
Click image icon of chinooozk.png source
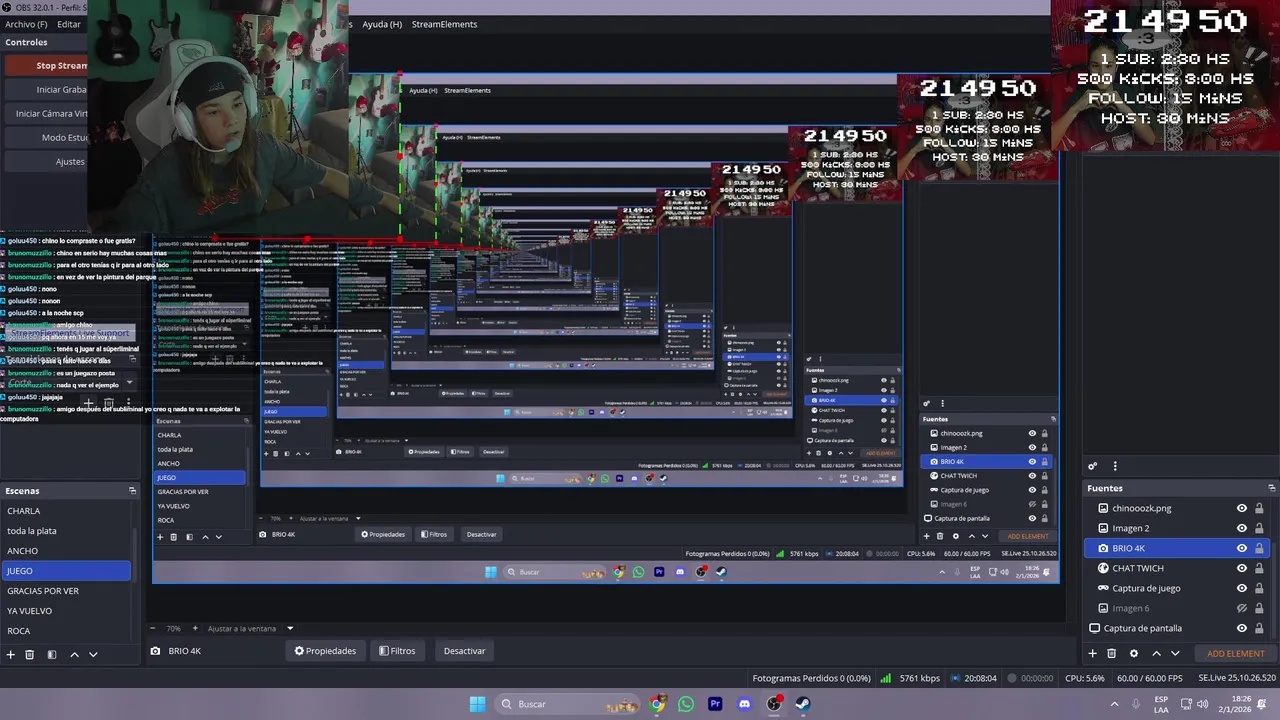(1103, 508)
